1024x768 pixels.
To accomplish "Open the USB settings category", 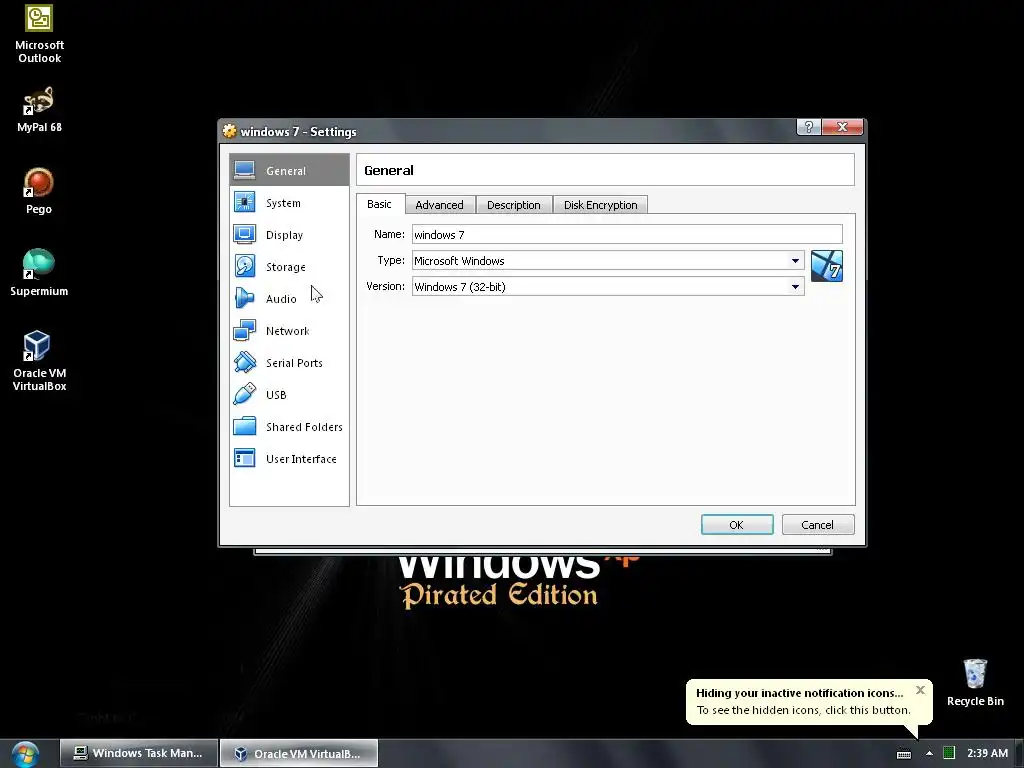I will 289,394.
